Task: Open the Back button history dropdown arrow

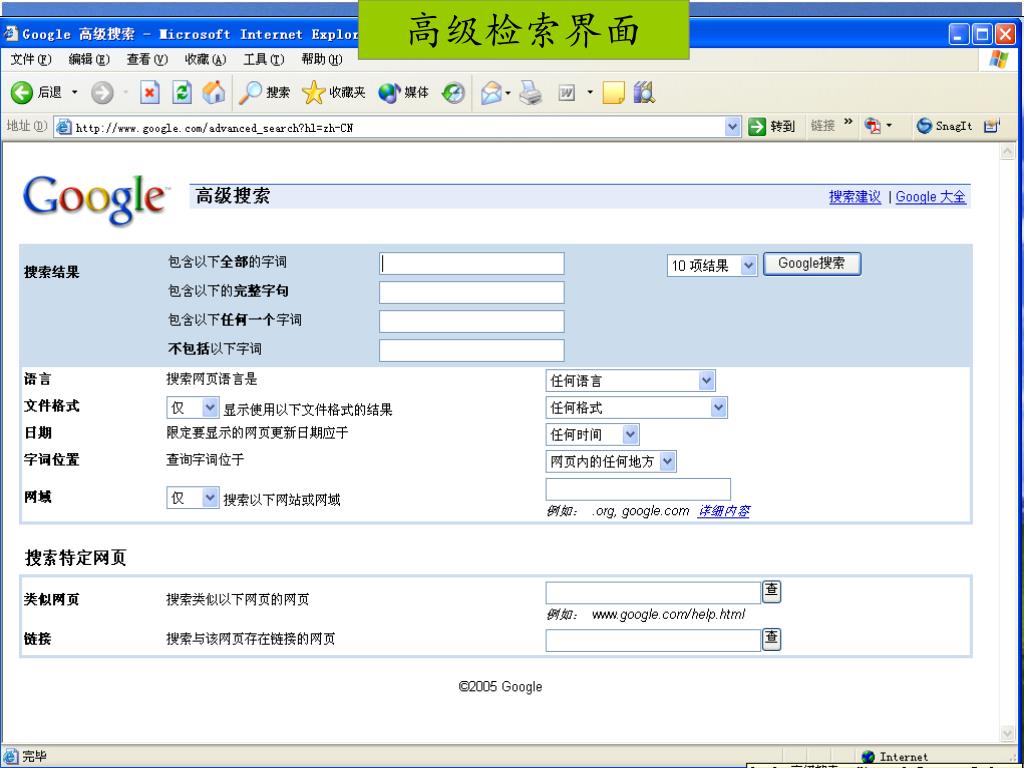Action: (74, 93)
